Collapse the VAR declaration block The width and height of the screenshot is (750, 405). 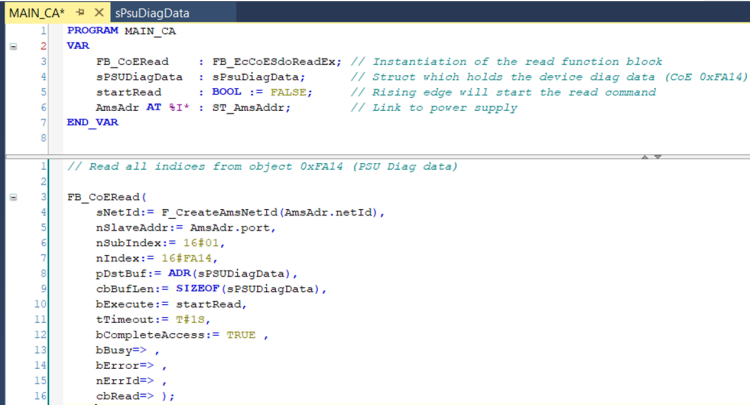pyautogui.click(x=13, y=46)
